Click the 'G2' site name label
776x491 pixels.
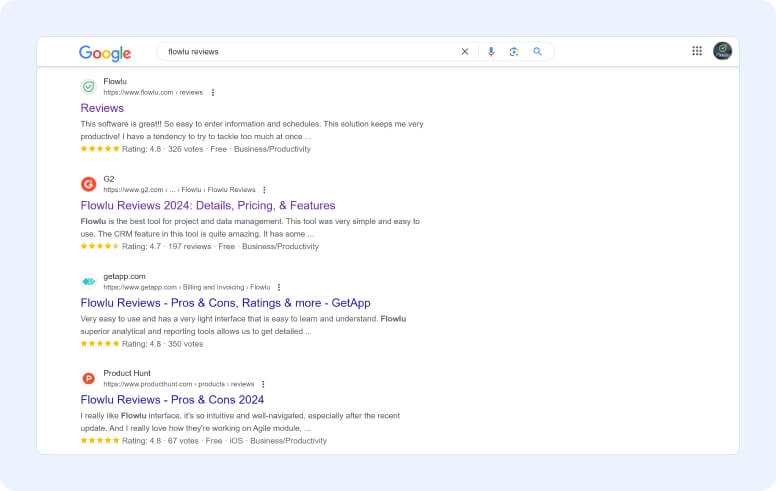tap(109, 179)
